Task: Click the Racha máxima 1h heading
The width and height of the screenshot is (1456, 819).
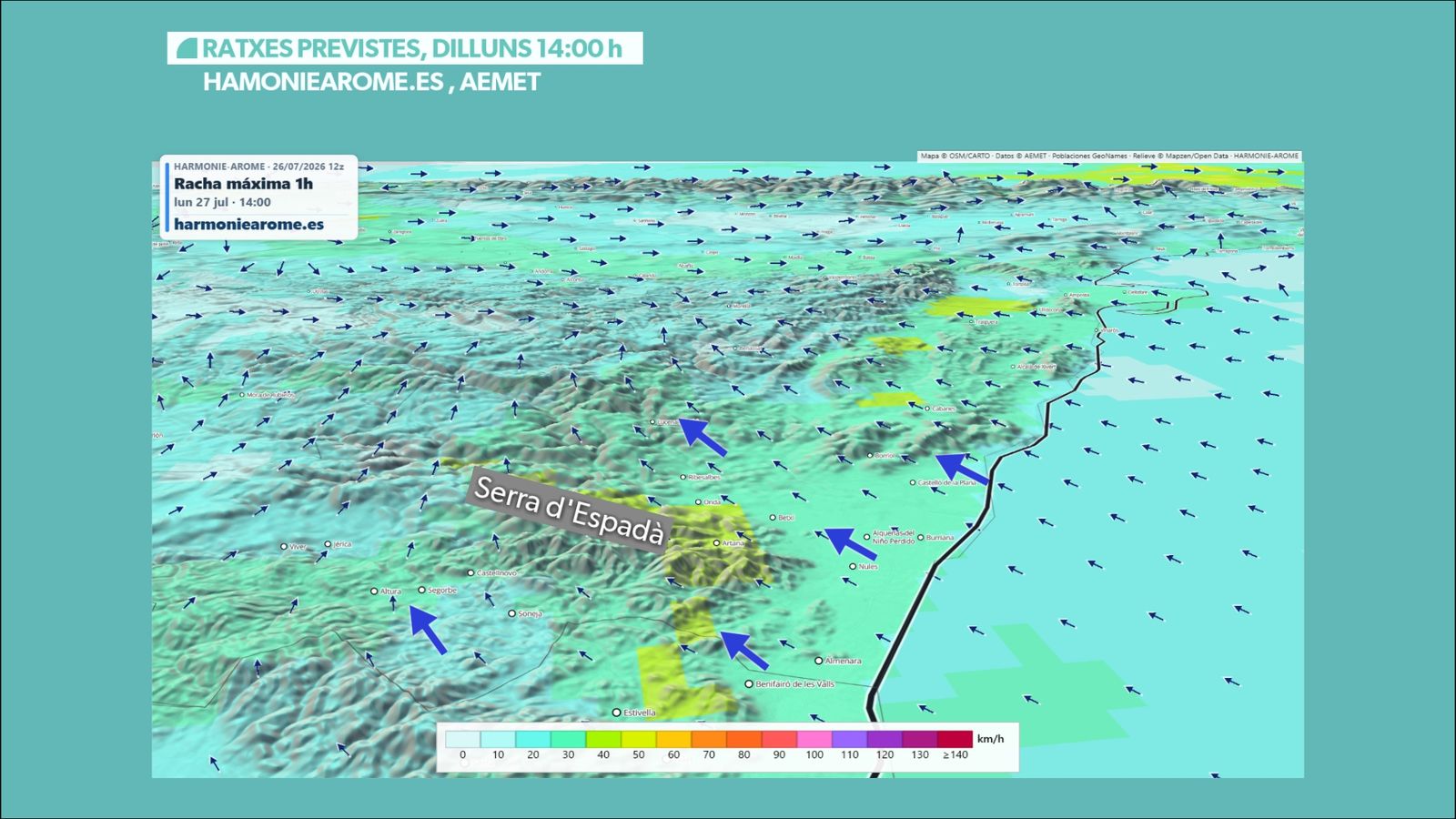Action: click(243, 183)
